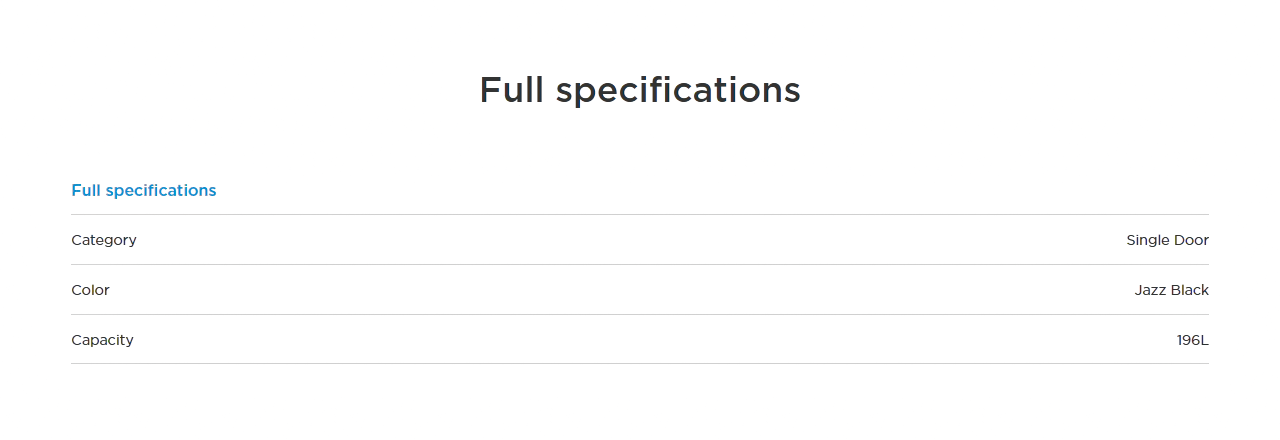Click the empty middle of the Capacity row

coord(640,340)
